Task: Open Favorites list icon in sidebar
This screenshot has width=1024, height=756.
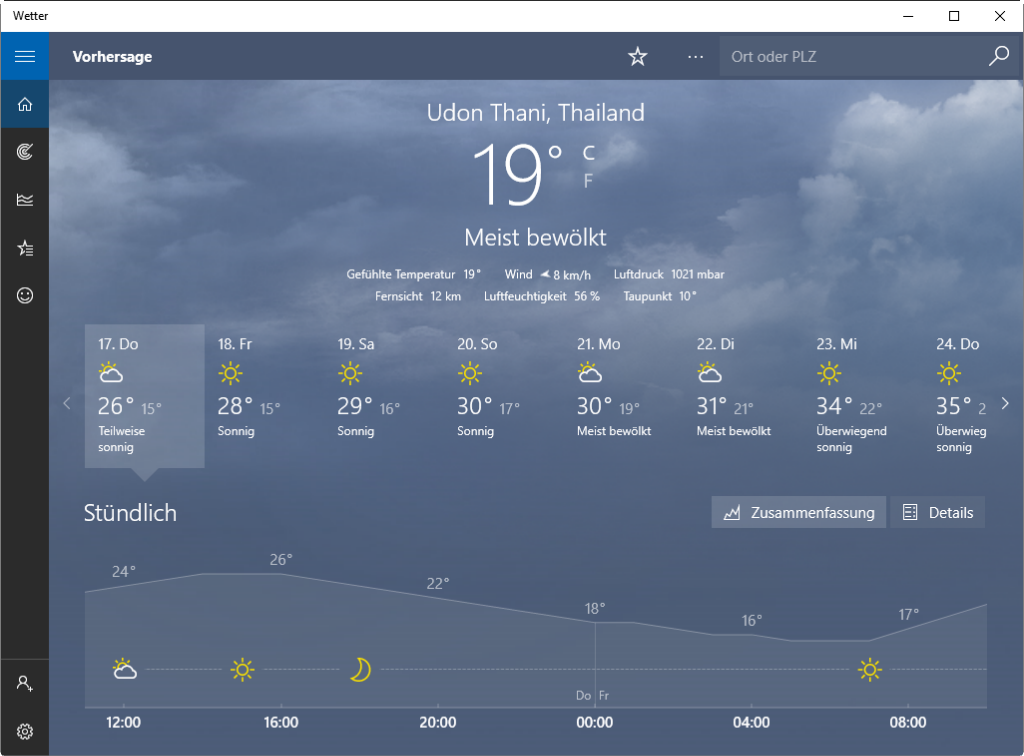Action: point(25,248)
